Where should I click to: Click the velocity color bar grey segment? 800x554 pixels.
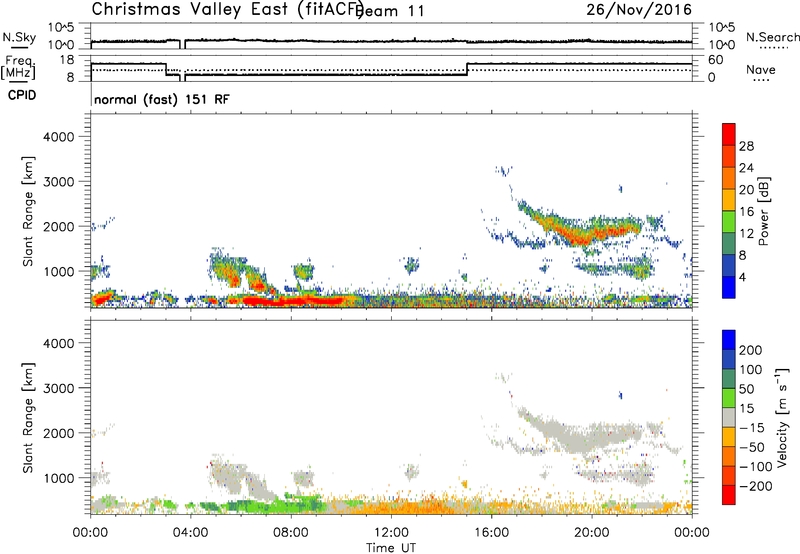[x=729, y=417]
